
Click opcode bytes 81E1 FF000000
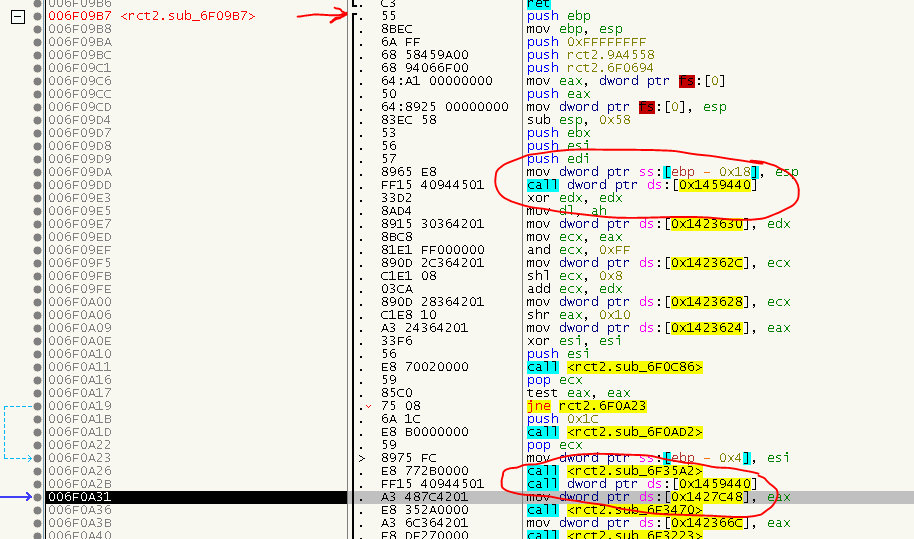pyautogui.click(x=433, y=250)
